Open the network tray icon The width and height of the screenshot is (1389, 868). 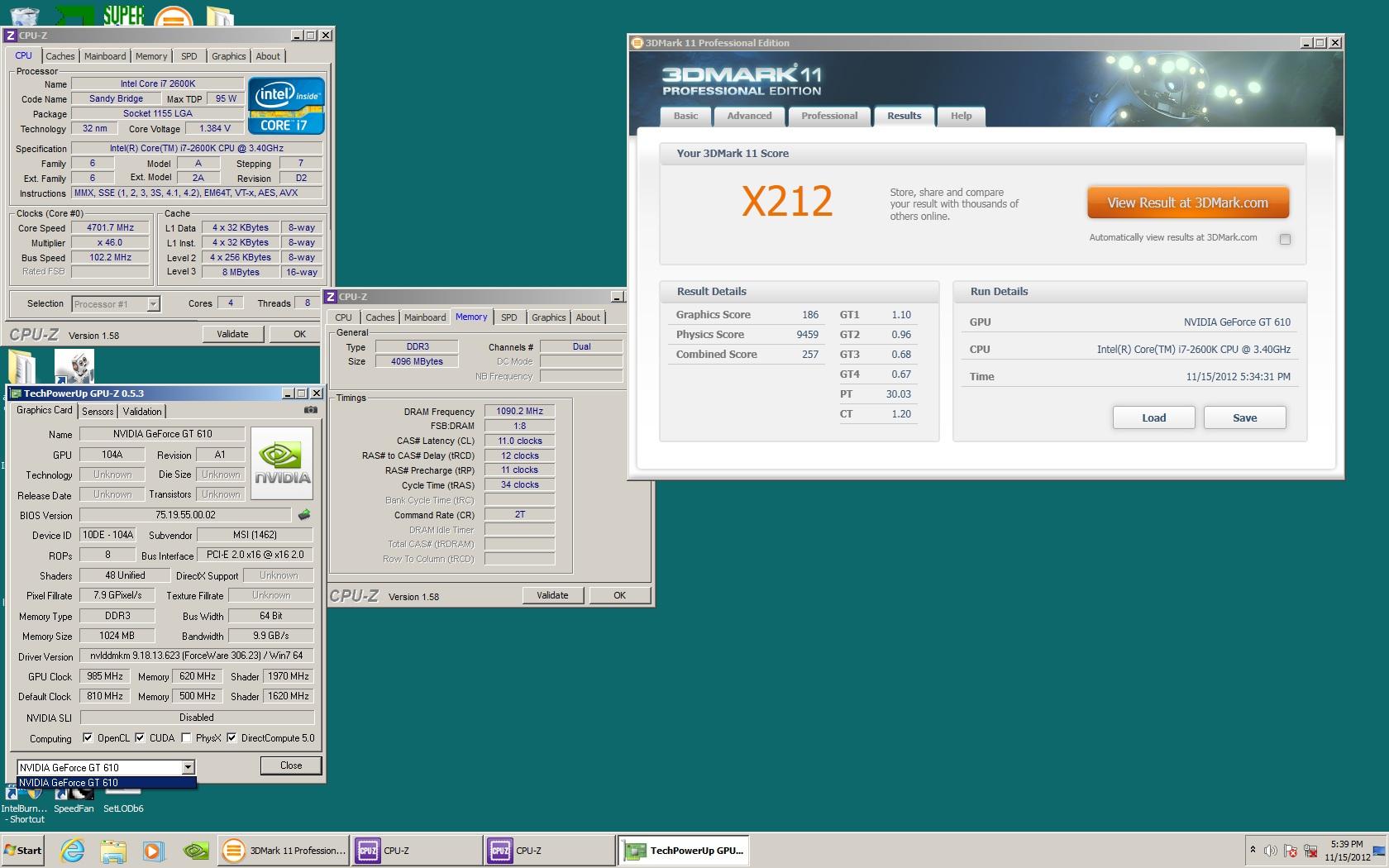1310,851
